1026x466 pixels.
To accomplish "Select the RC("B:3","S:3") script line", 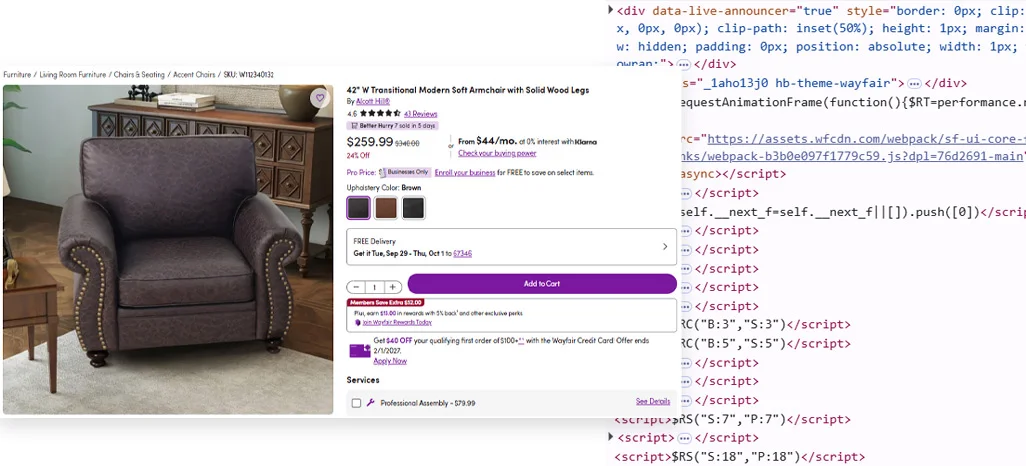I will 766,325.
